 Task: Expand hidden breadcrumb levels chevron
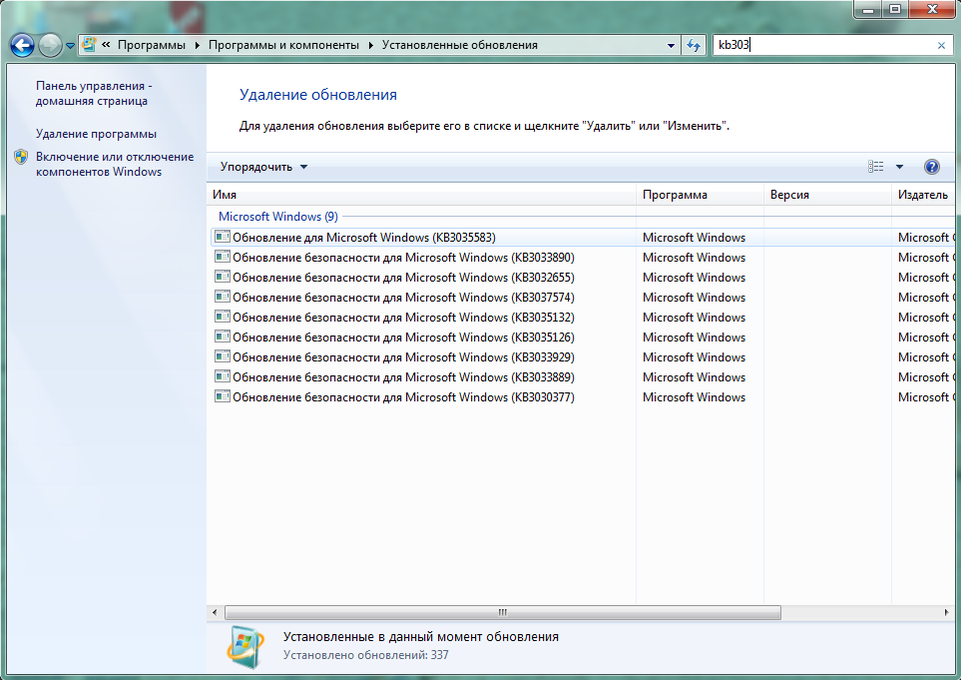pos(106,45)
